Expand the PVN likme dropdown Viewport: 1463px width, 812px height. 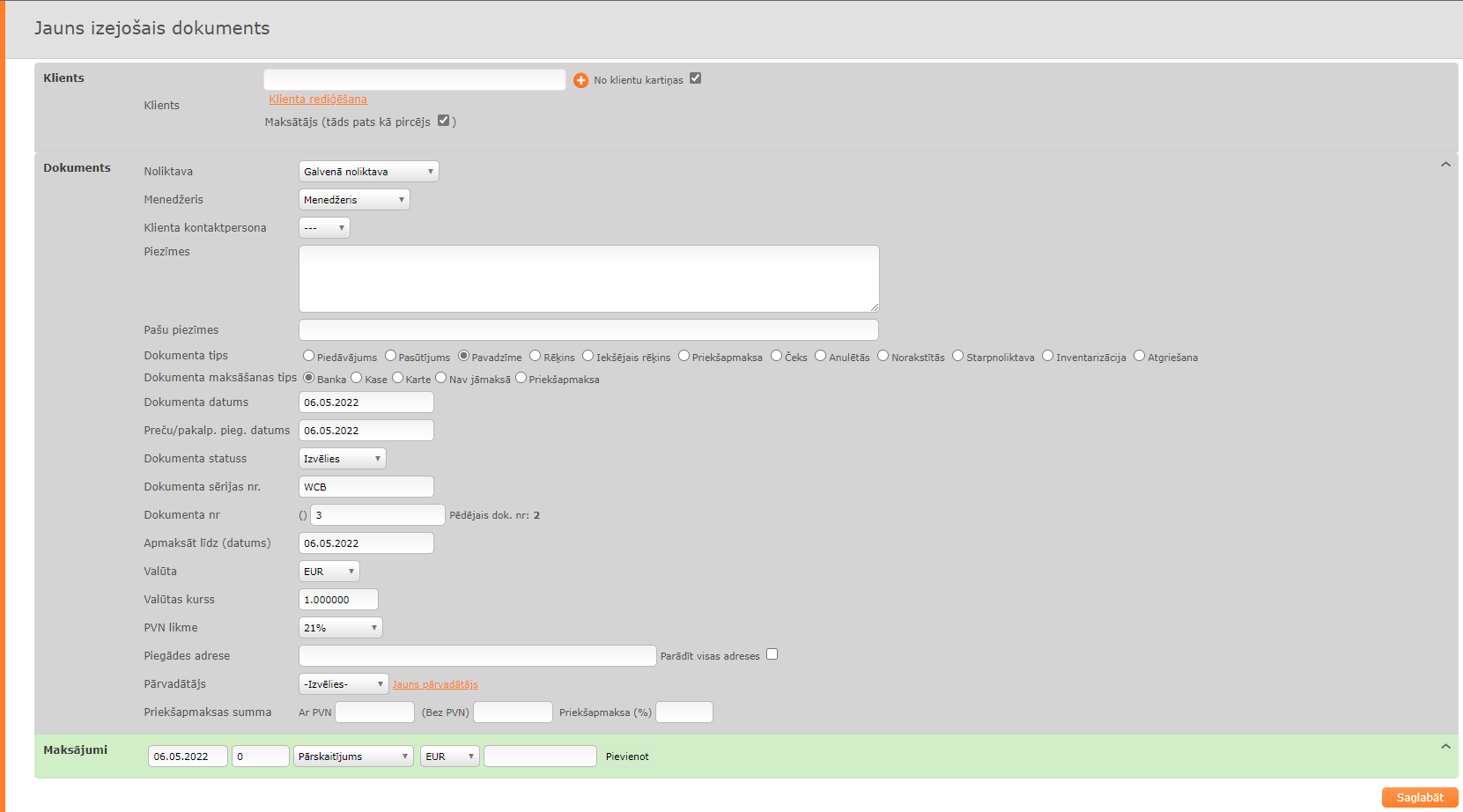(340, 628)
